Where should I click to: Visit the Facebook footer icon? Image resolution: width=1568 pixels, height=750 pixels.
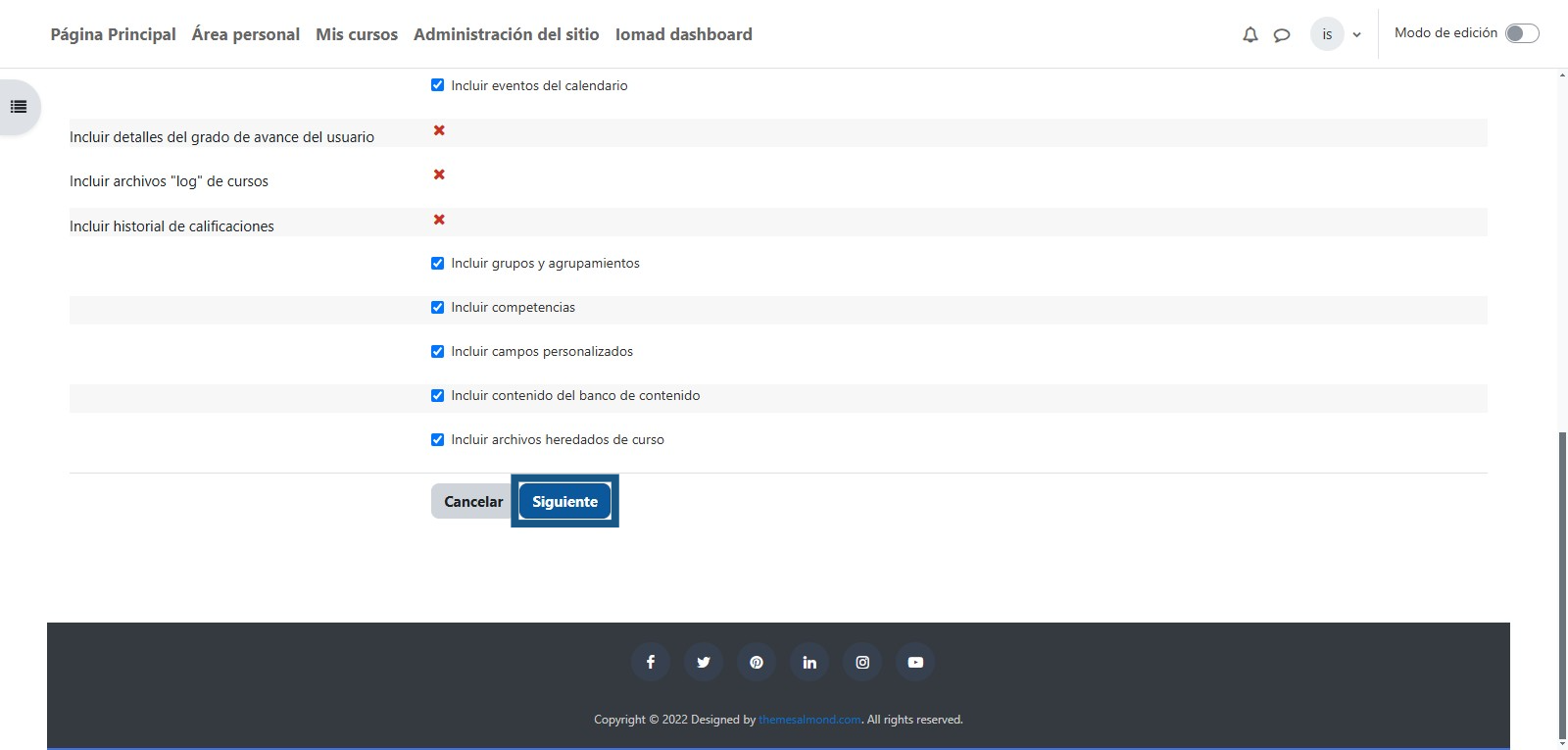click(x=651, y=663)
